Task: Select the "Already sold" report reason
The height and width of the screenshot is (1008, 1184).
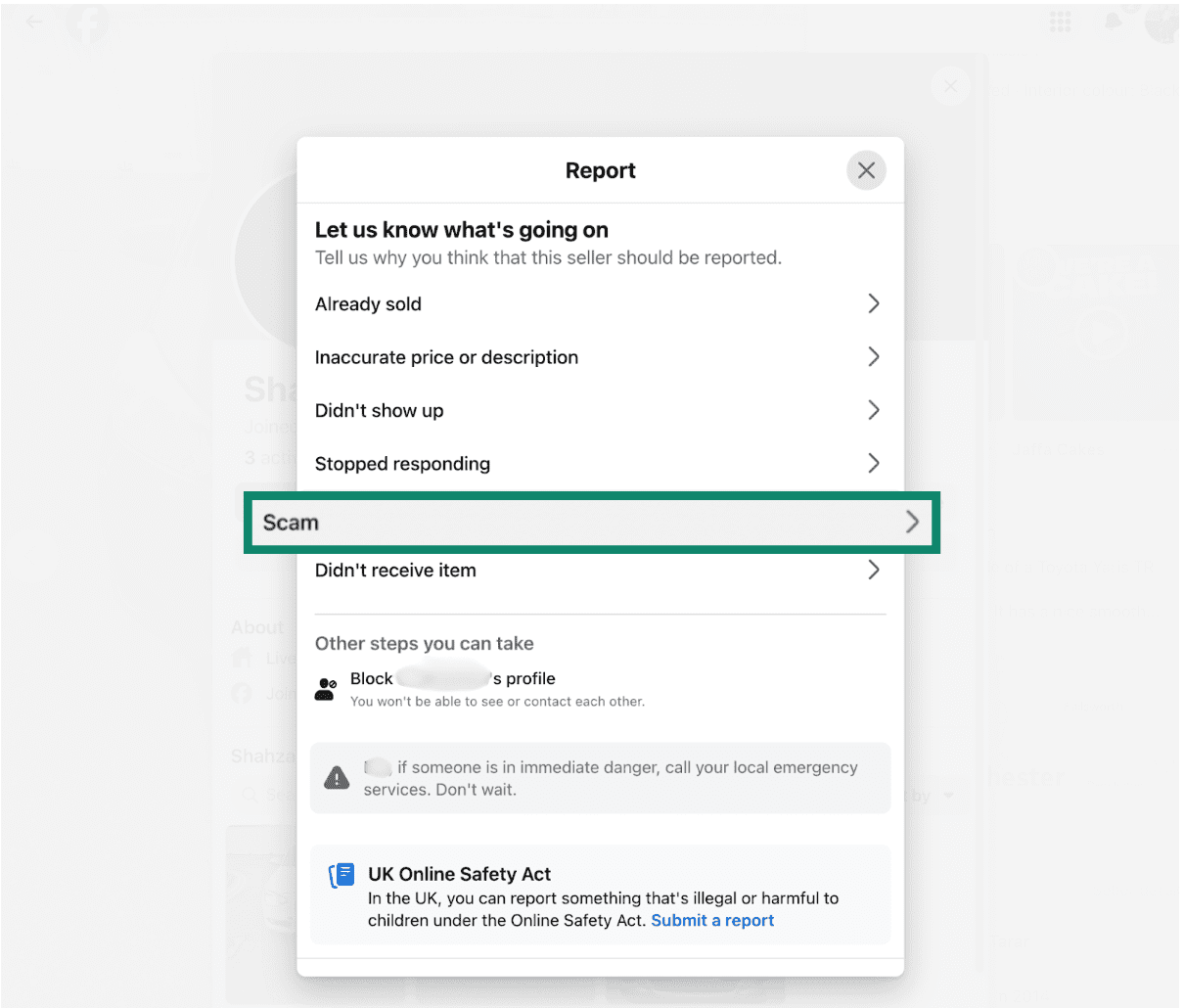Action: (x=368, y=304)
